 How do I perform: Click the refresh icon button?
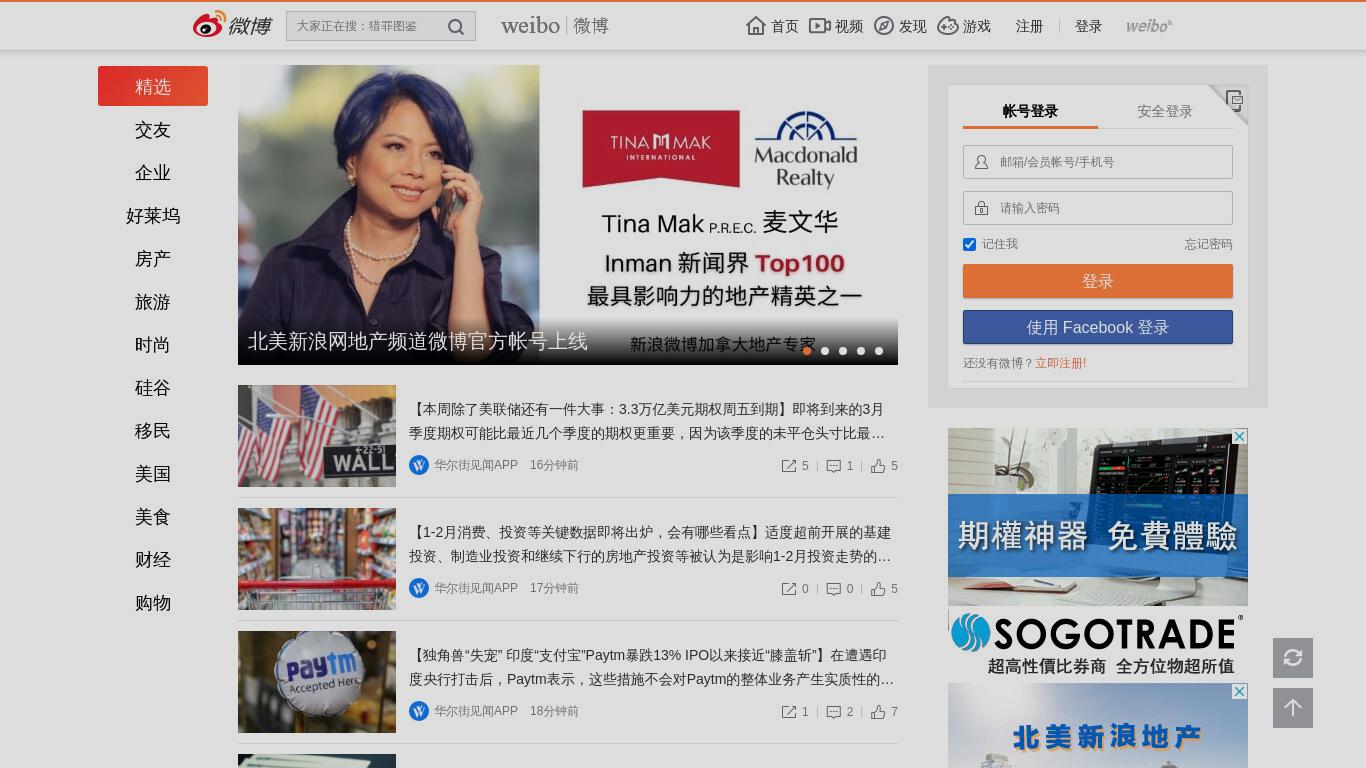point(1293,658)
